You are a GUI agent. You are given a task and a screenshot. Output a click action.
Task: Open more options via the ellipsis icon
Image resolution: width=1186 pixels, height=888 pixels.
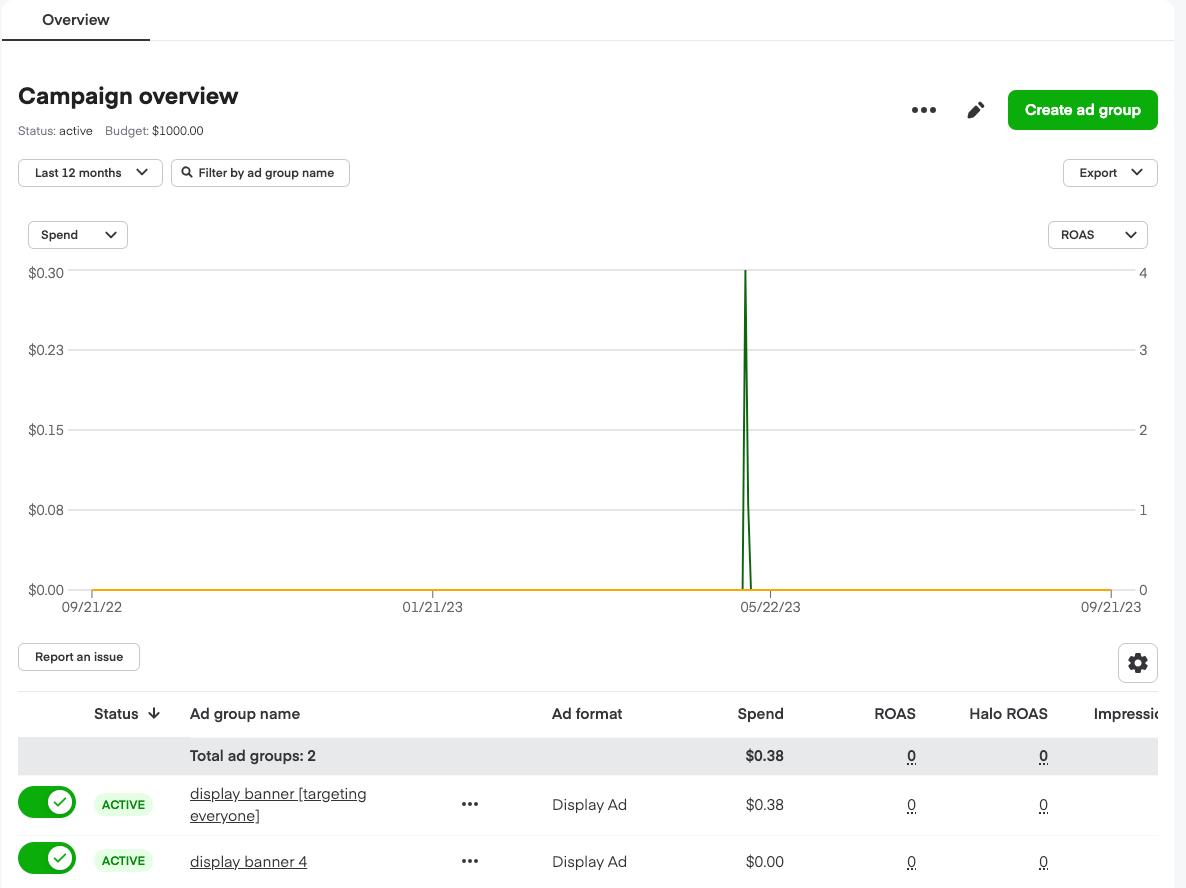click(923, 110)
